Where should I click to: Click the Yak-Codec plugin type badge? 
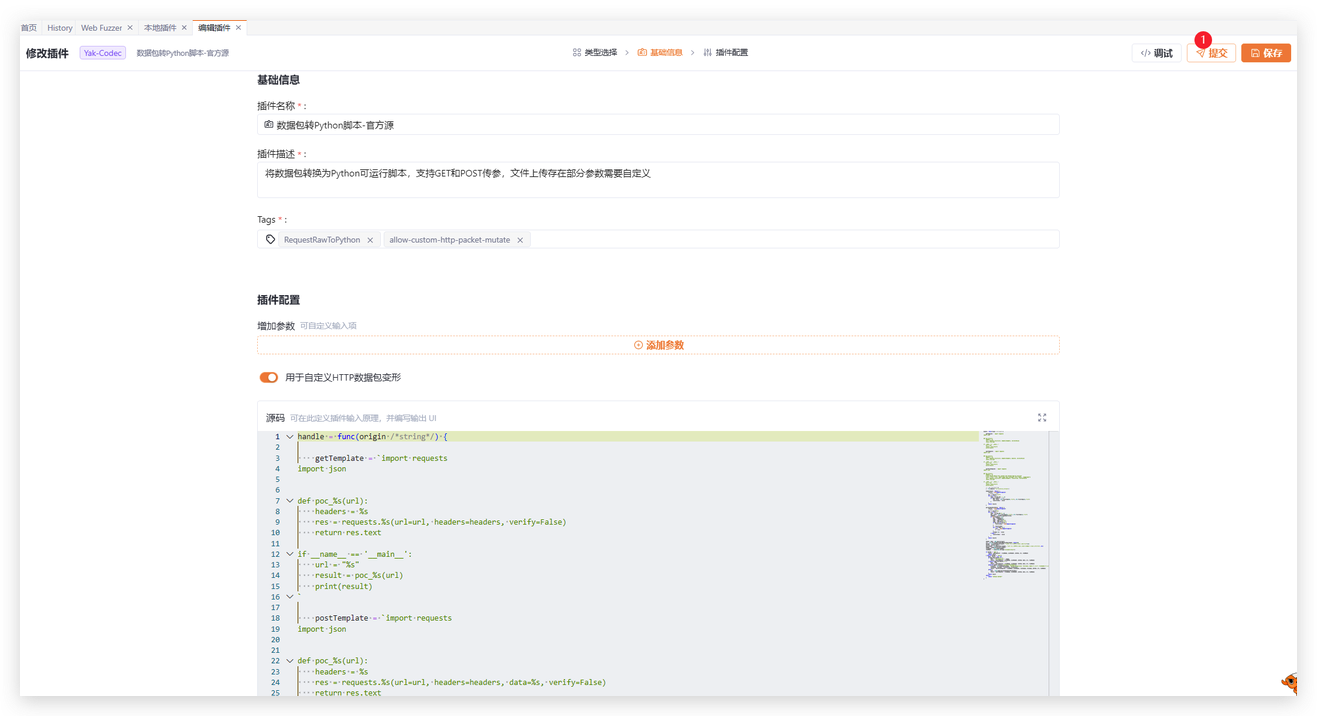(x=103, y=53)
